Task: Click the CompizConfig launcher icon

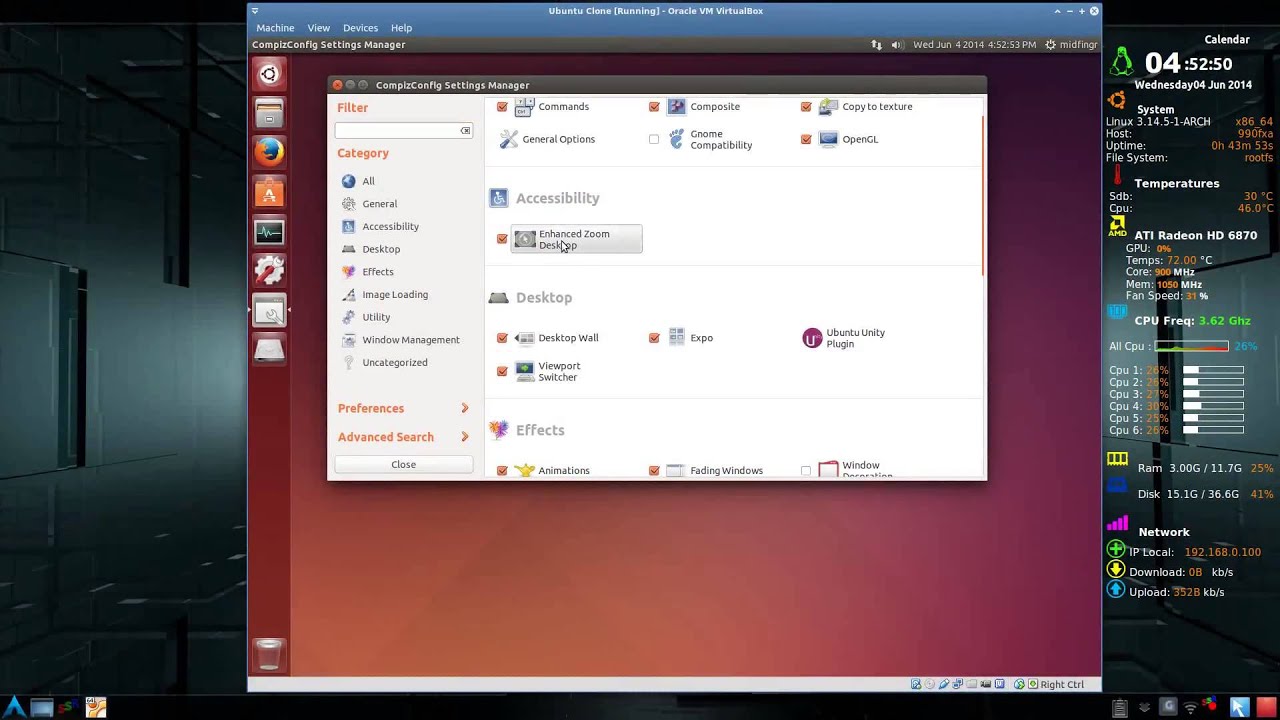Action: (x=269, y=311)
